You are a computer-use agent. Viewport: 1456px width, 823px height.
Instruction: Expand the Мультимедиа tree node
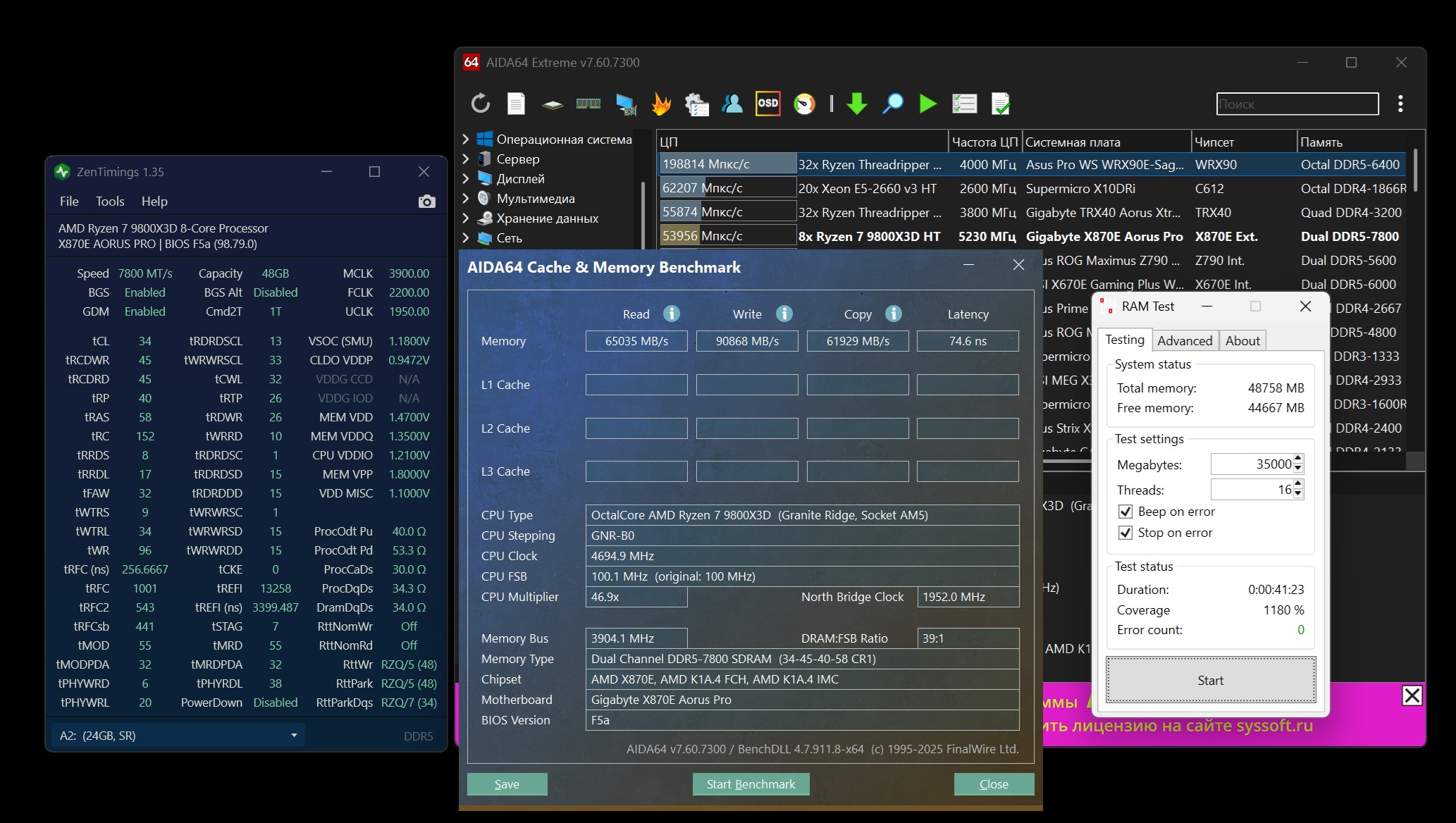(466, 199)
